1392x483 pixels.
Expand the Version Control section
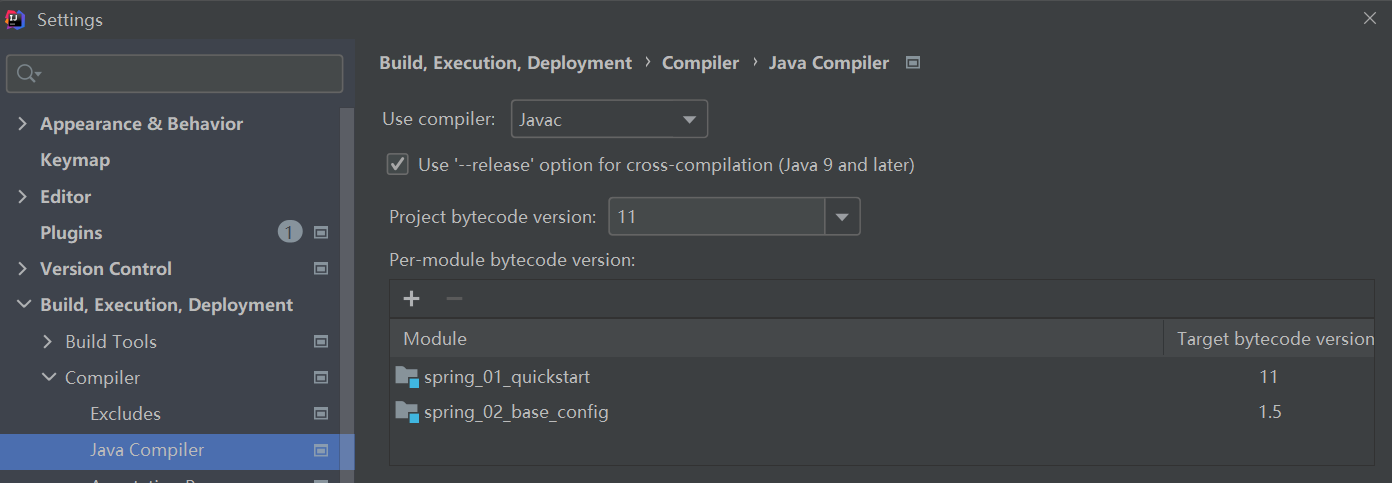tap(23, 269)
